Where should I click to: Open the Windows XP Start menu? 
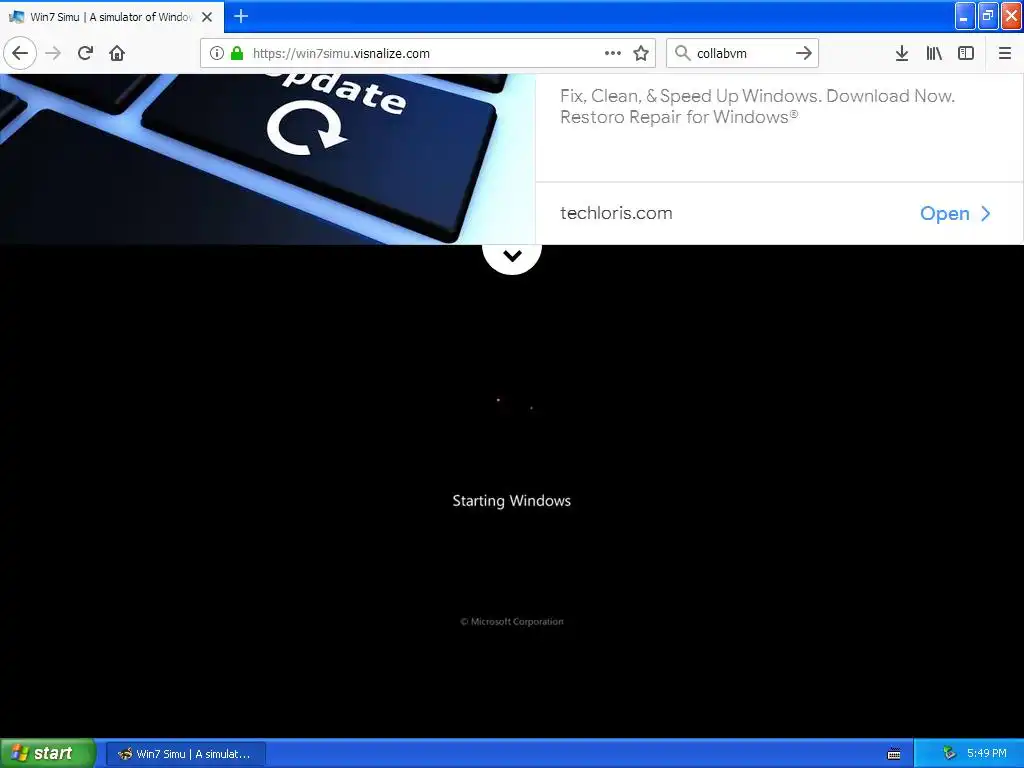coord(48,753)
